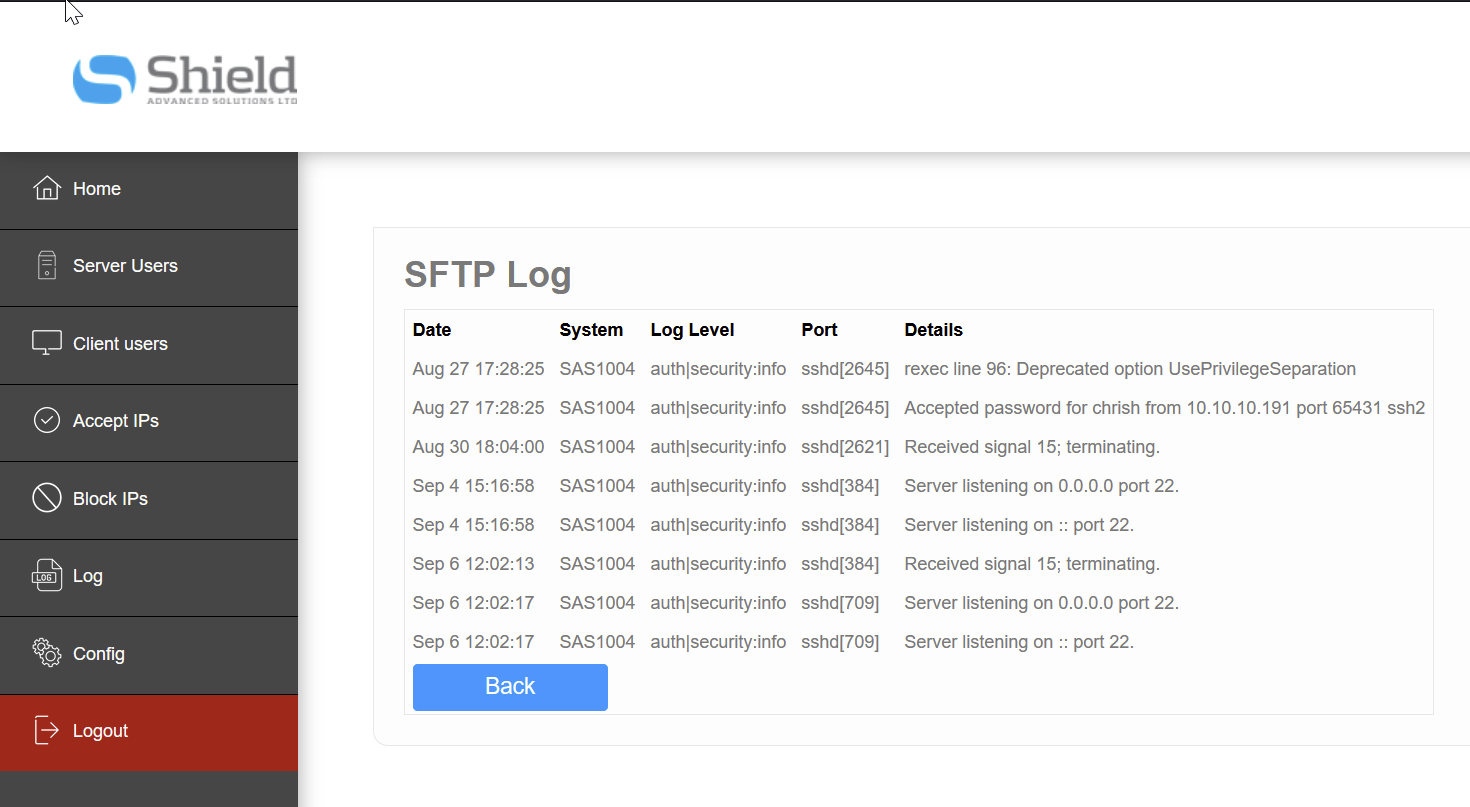Image resolution: width=1470 pixels, height=807 pixels.
Task: Open the Home sidebar entry
Action: click(97, 188)
